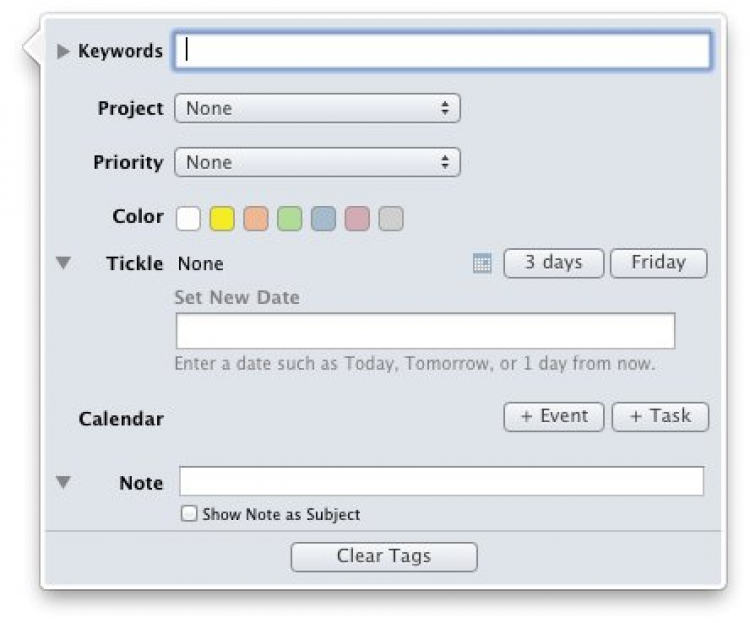Enable Show Note as Subject checkbox
The width and height of the screenshot is (750, 623).
coord(189,514)
